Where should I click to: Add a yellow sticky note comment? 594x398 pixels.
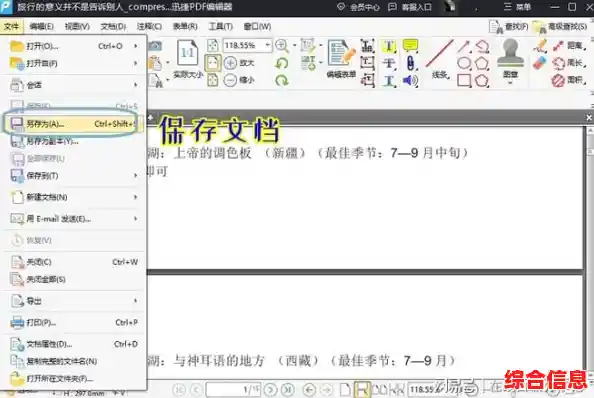click(x=410, y=45)
